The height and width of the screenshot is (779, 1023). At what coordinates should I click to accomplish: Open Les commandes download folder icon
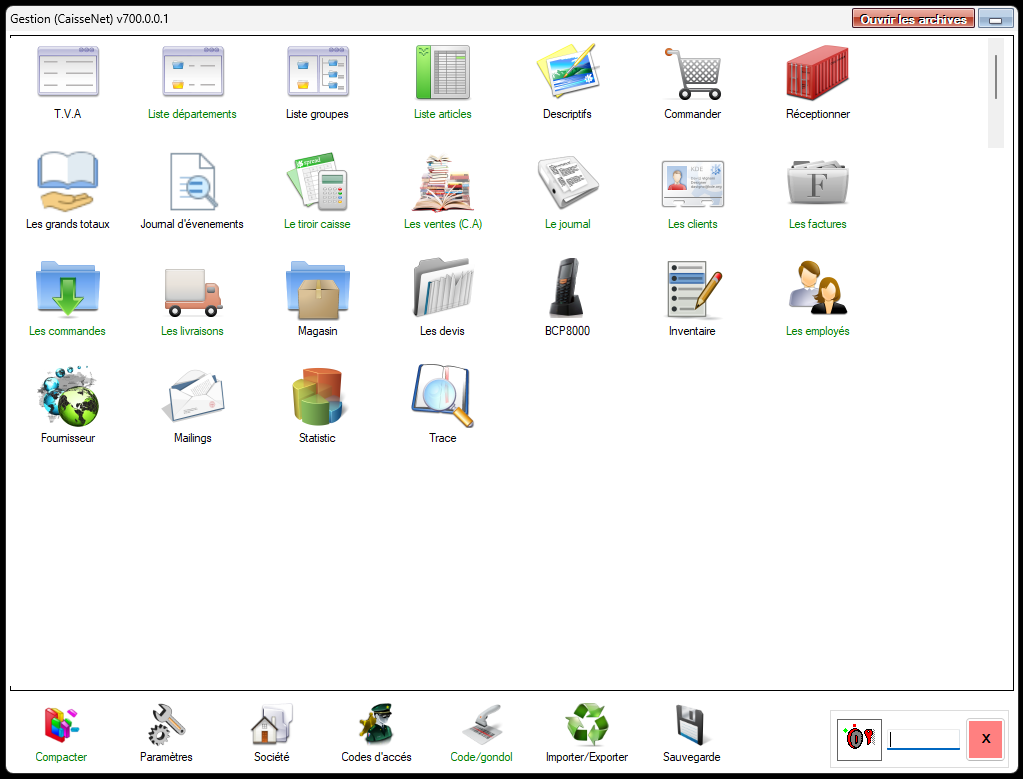click(x=68, y=288)
